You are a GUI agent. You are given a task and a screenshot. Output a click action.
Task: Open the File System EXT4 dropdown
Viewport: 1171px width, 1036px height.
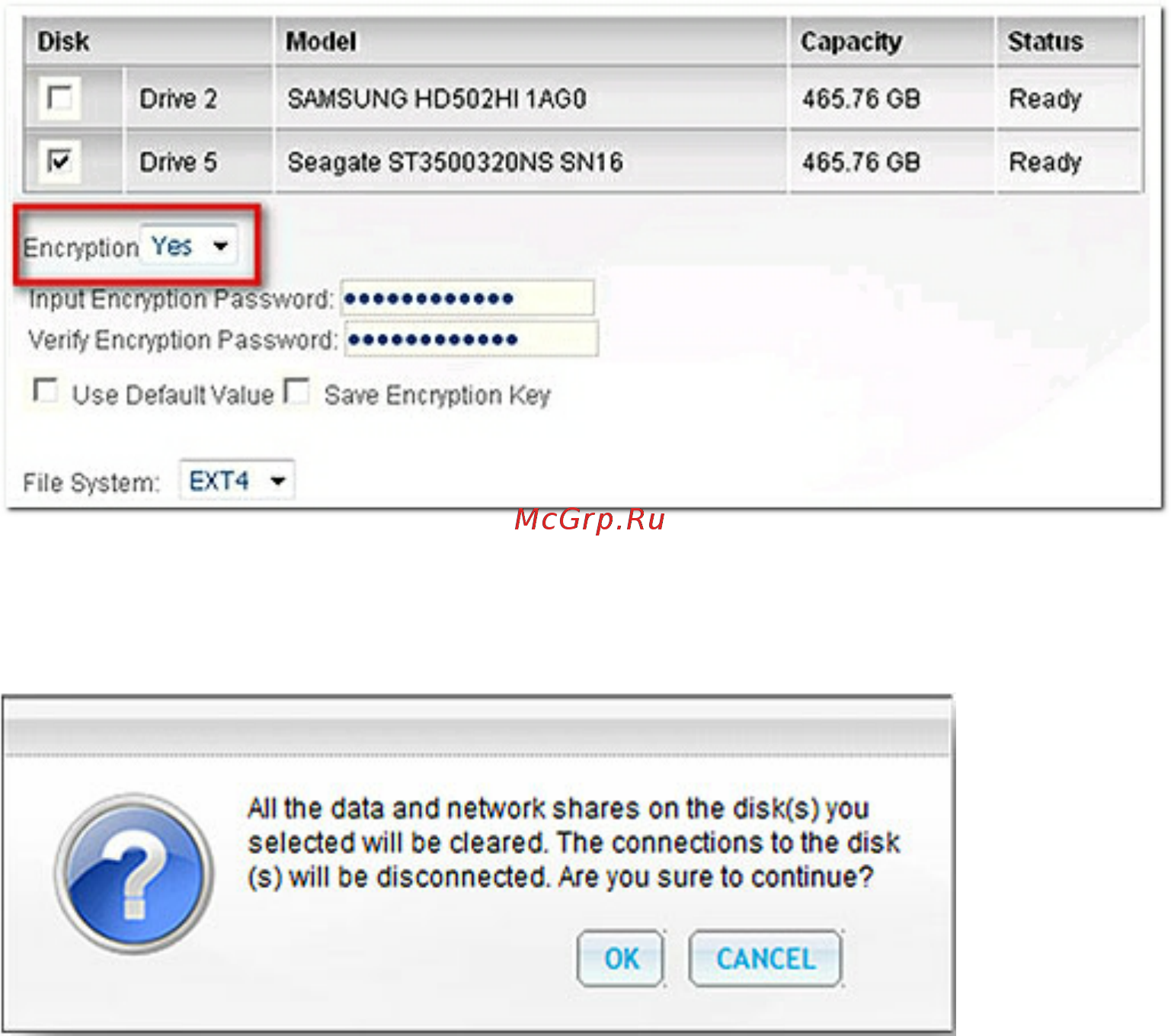[237, 481]
